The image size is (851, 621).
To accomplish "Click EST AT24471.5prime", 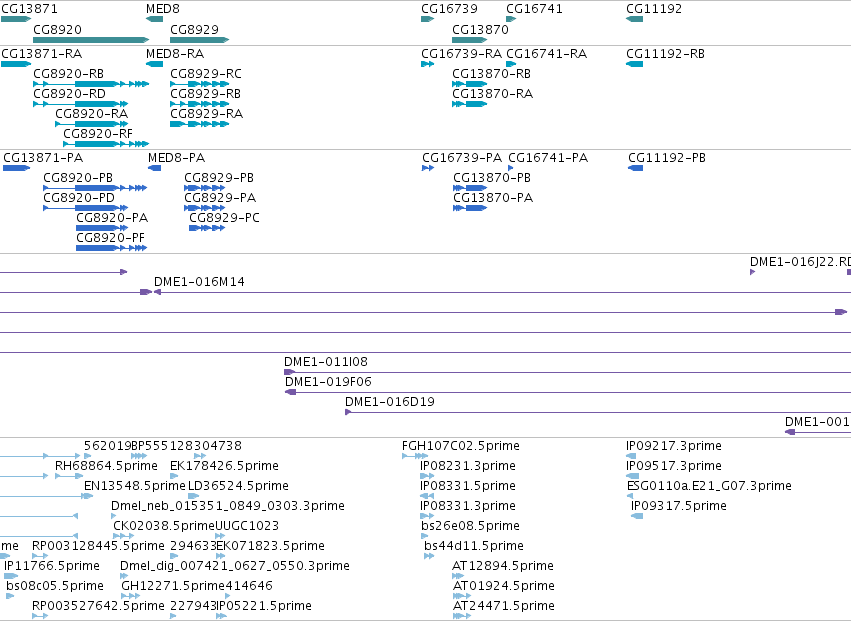I will (504, 606).
